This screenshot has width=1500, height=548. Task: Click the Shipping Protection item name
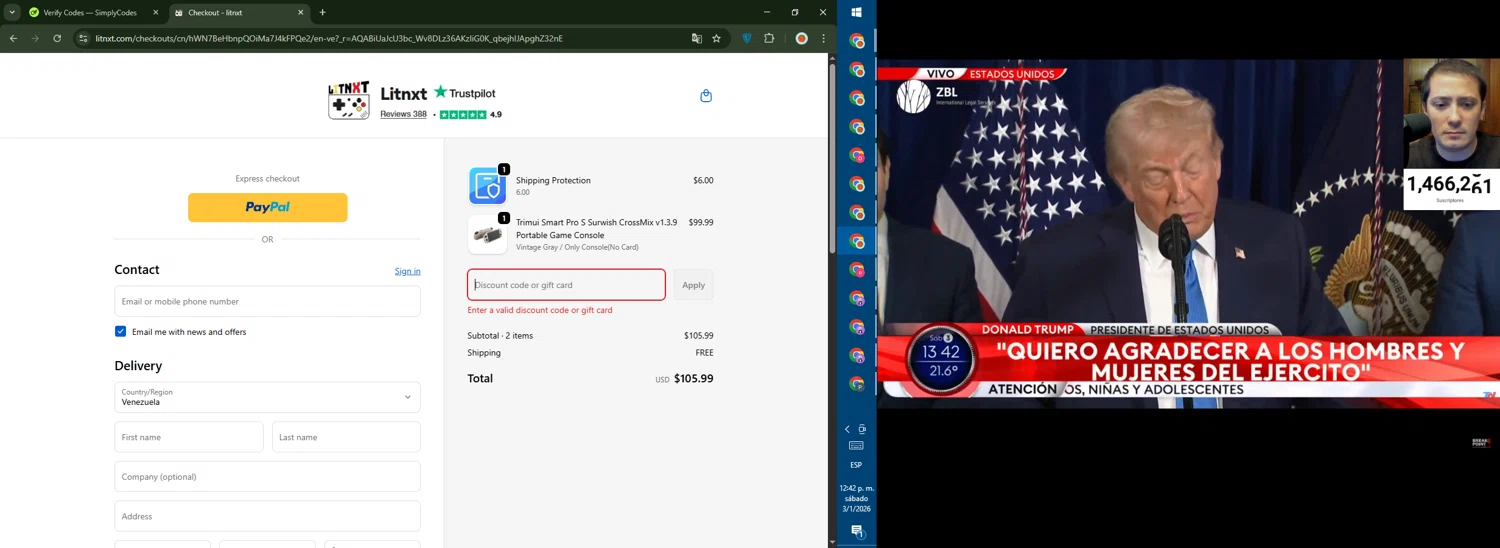point(553,180)
